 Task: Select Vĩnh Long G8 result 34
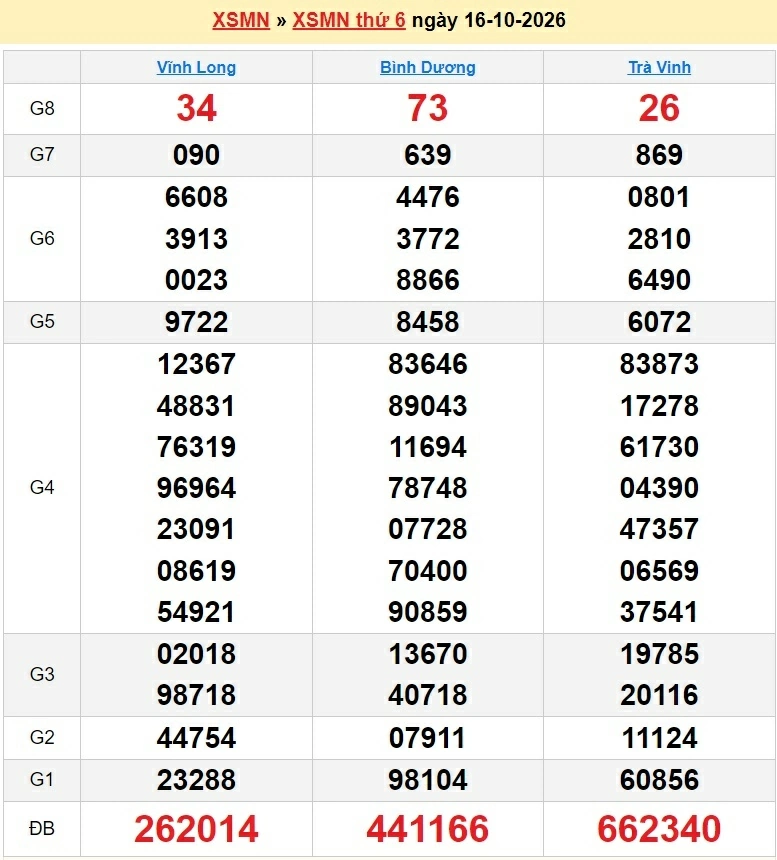pyautogui.click(x=196, y=108)
